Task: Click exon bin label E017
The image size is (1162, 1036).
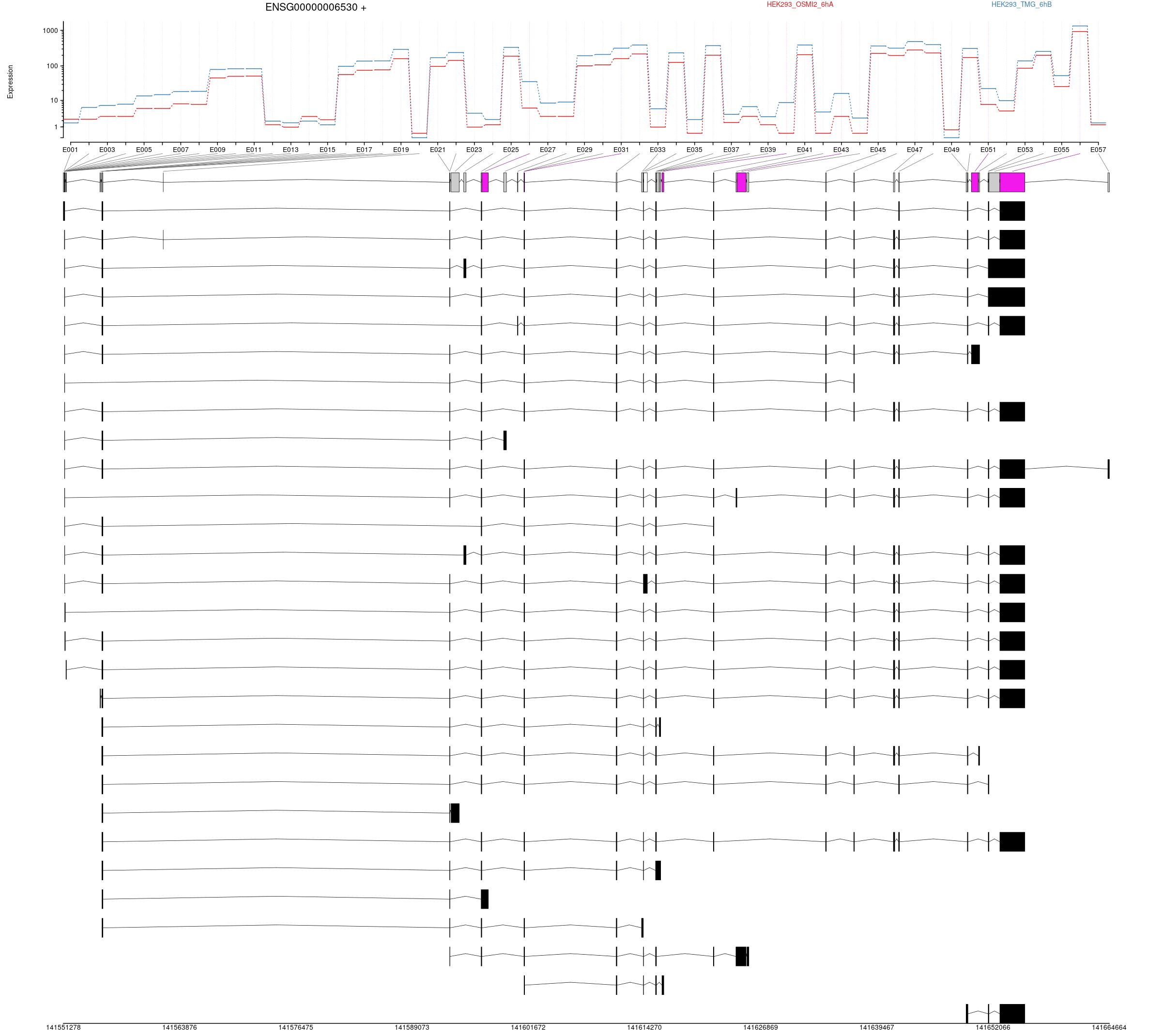Action: pos(365,150)
